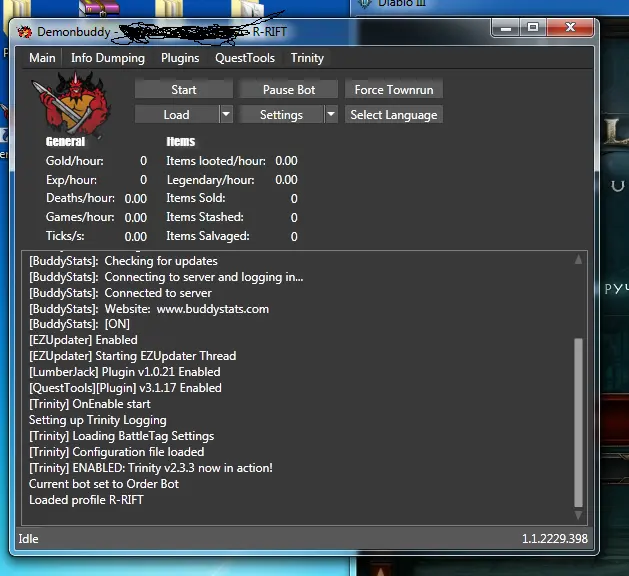Click the version number 1.1.2229.398
Viewport: 629px width, 576px height.
[555, 539]
